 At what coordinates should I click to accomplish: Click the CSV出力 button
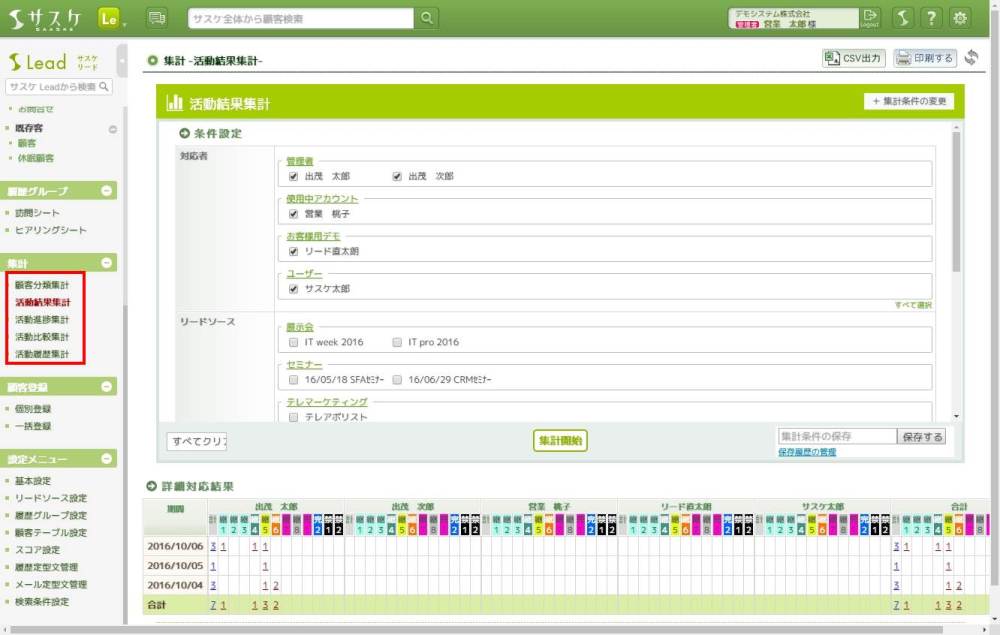(853, 59)
